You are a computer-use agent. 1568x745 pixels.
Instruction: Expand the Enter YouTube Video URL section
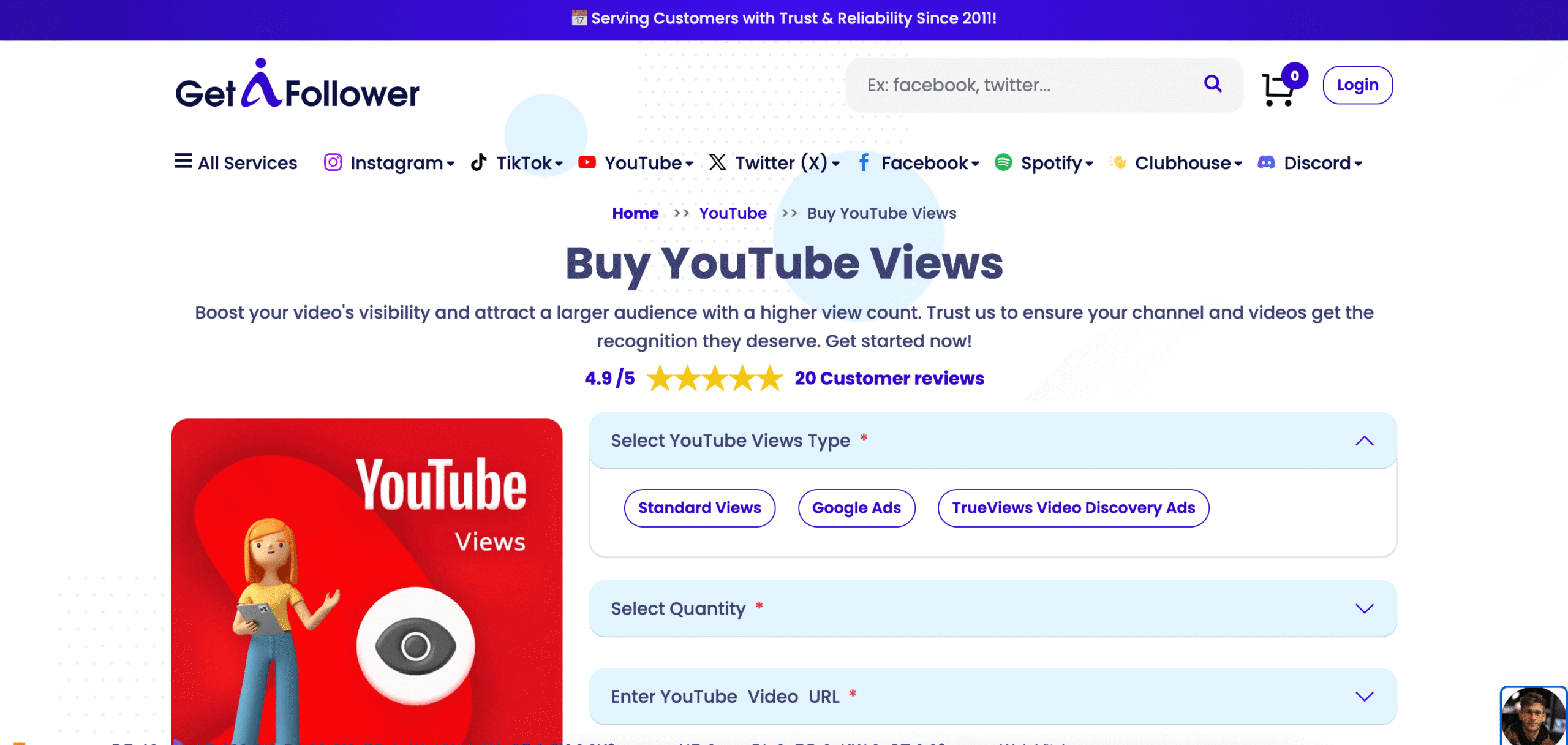tap(993, 697)
